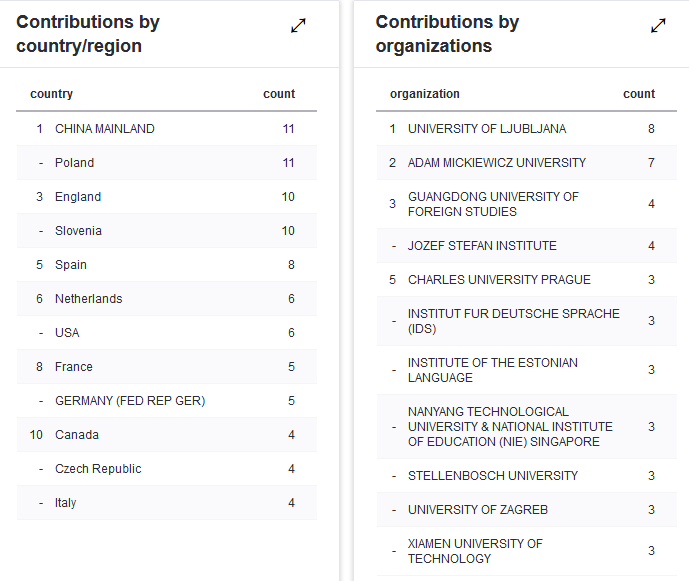Sort country table by country column header
The height and width of the screenshot is (581, 689).
click(x=52, y=94)
